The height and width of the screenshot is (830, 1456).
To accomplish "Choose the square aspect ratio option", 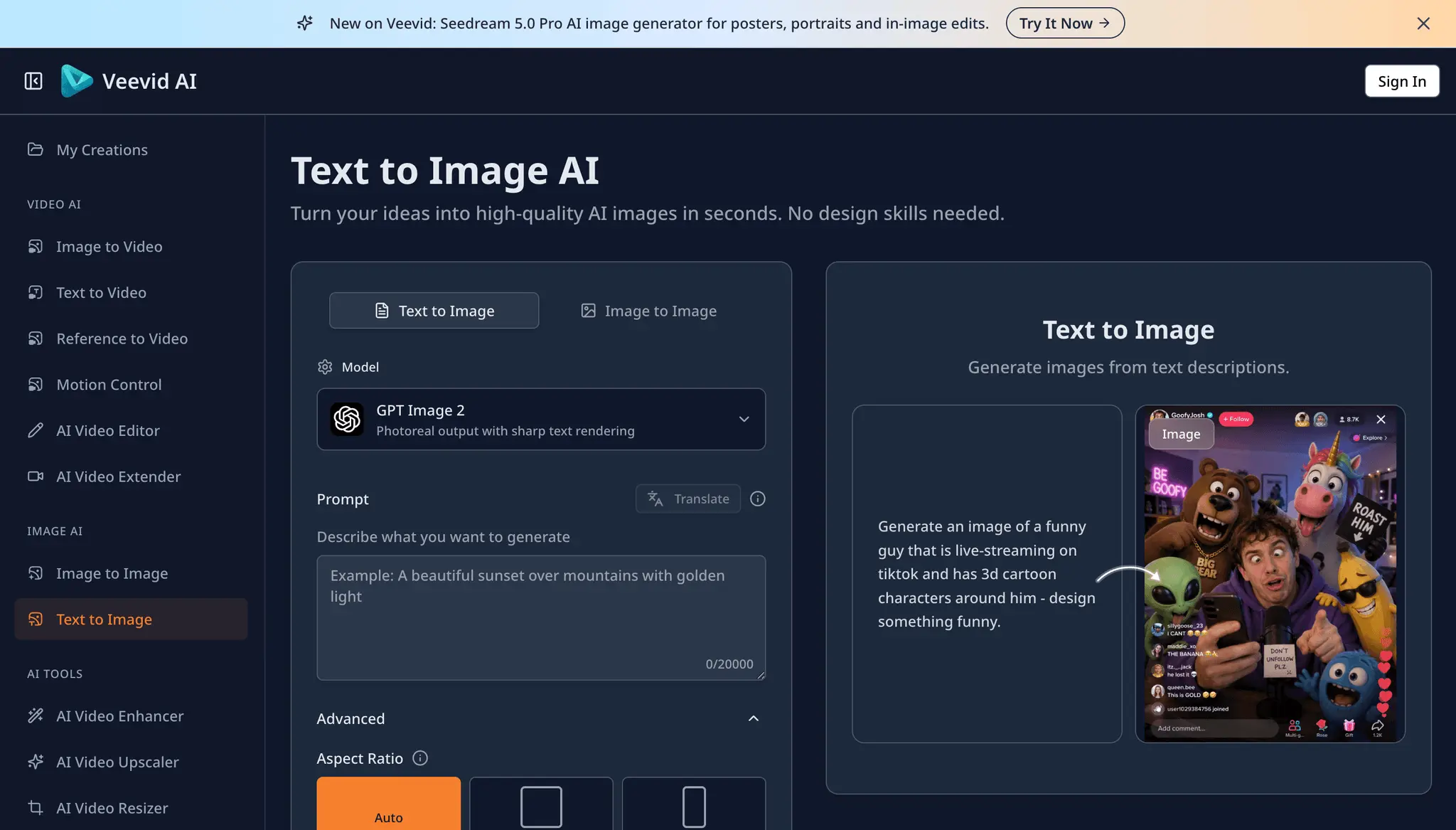I will (x=541, y=804).
